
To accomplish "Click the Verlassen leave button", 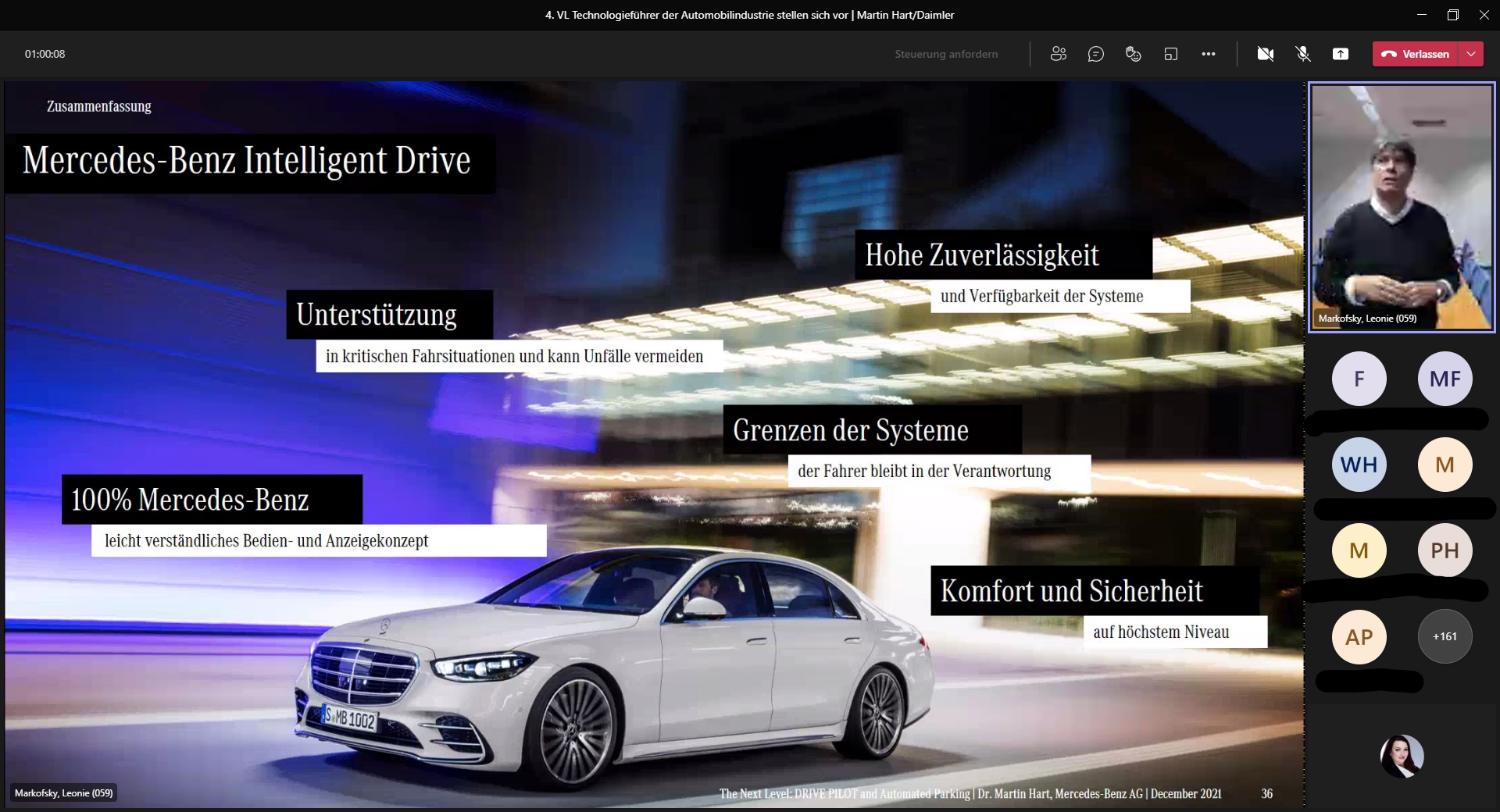I will pos(1416,54).
